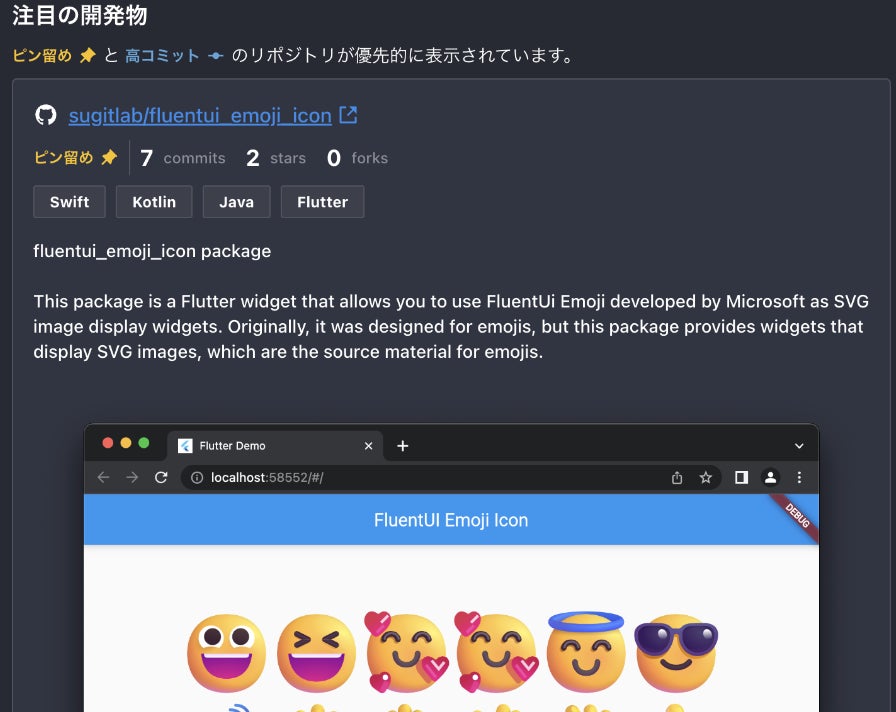Click the GitHub logo icon
896x712 pixels.
click(46, 115)
